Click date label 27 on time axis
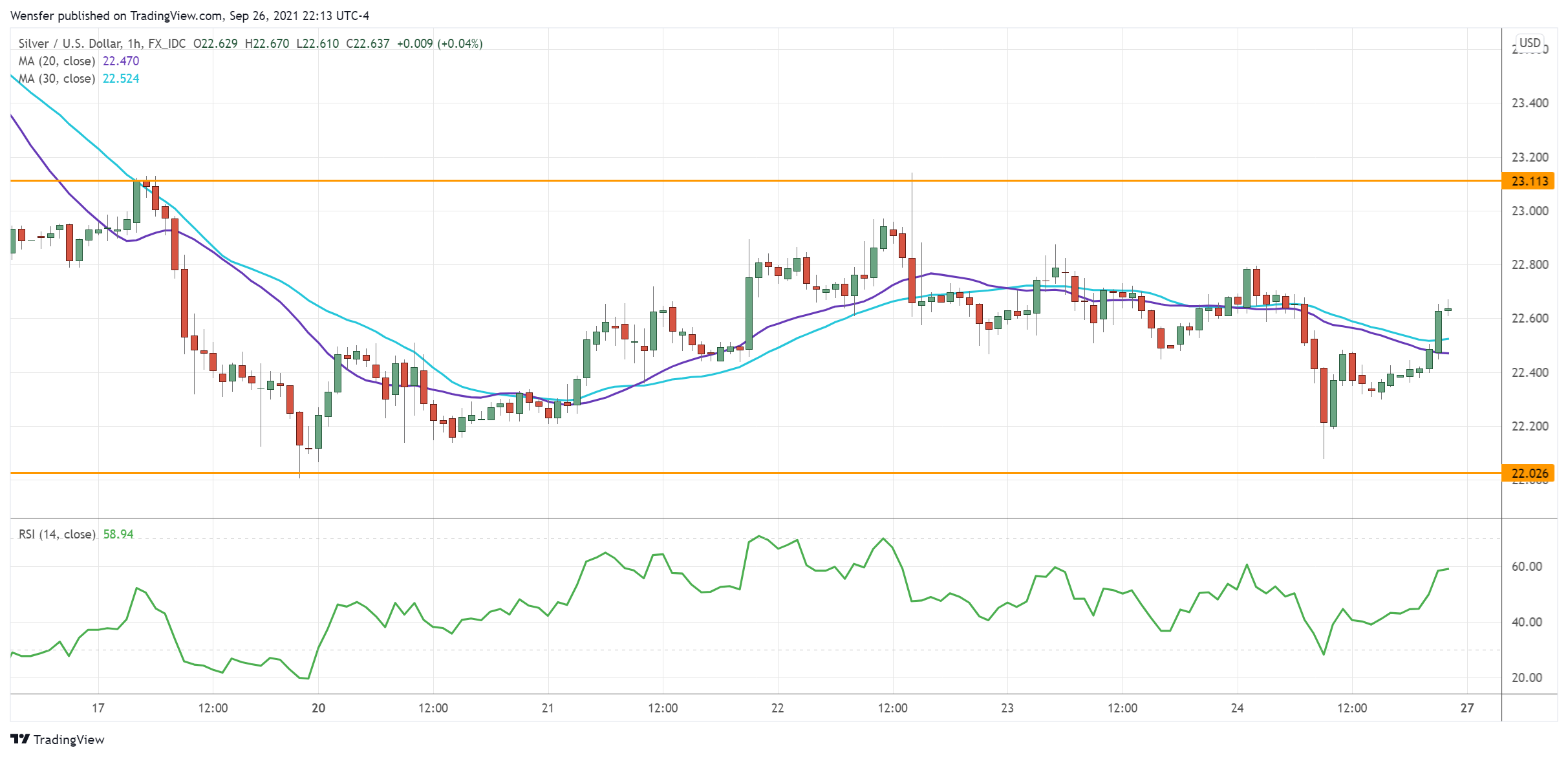Image resolution: width=1568 pixels, height=757 pixels. tap(1467, 708)
